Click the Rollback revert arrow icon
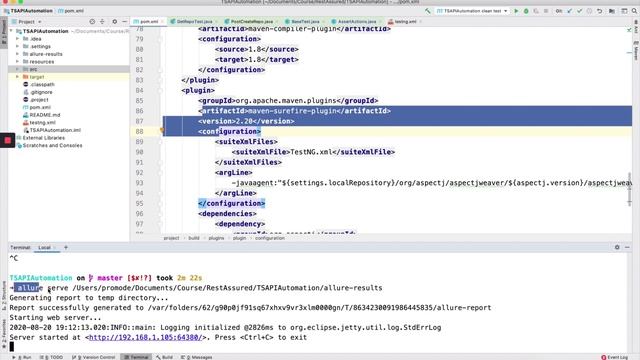640x360 pixels. 600,11
